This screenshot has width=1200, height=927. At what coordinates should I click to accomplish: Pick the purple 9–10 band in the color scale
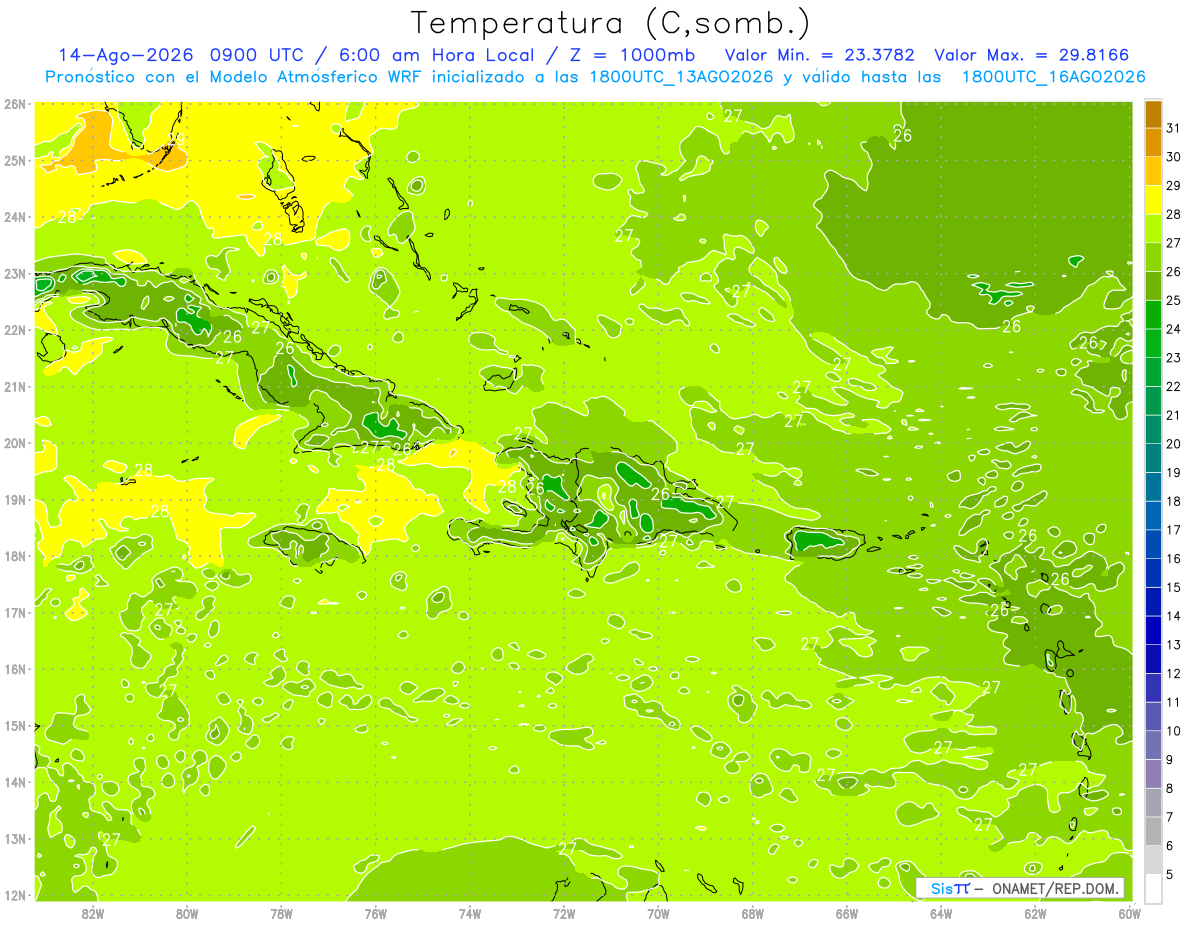point(1153,745)
